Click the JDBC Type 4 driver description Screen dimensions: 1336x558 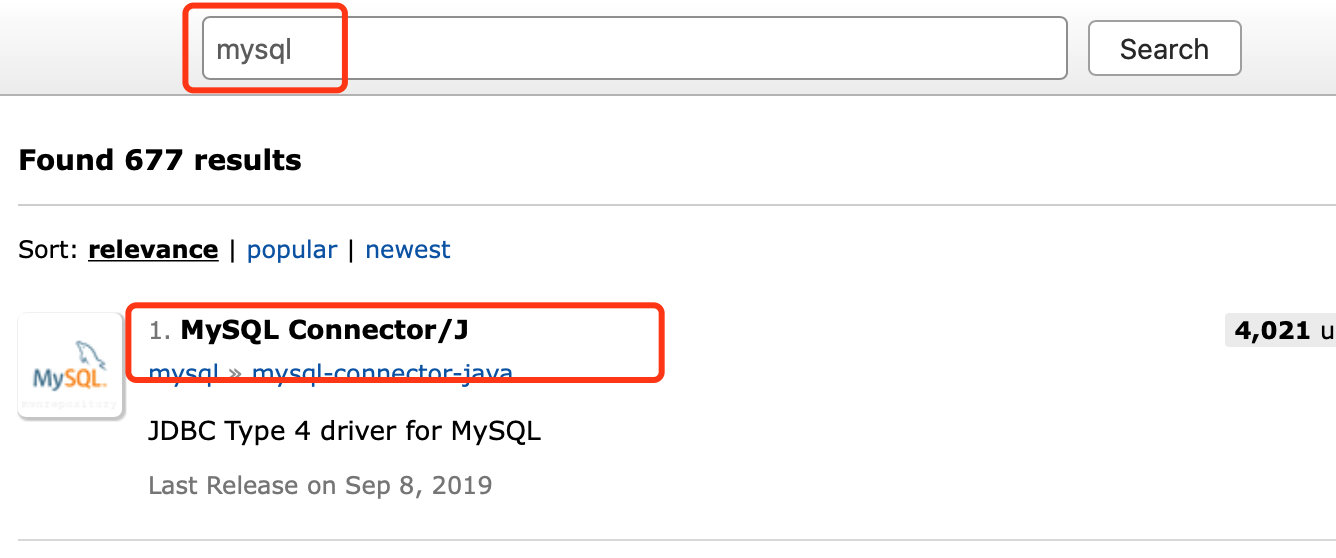coord(344,432)
